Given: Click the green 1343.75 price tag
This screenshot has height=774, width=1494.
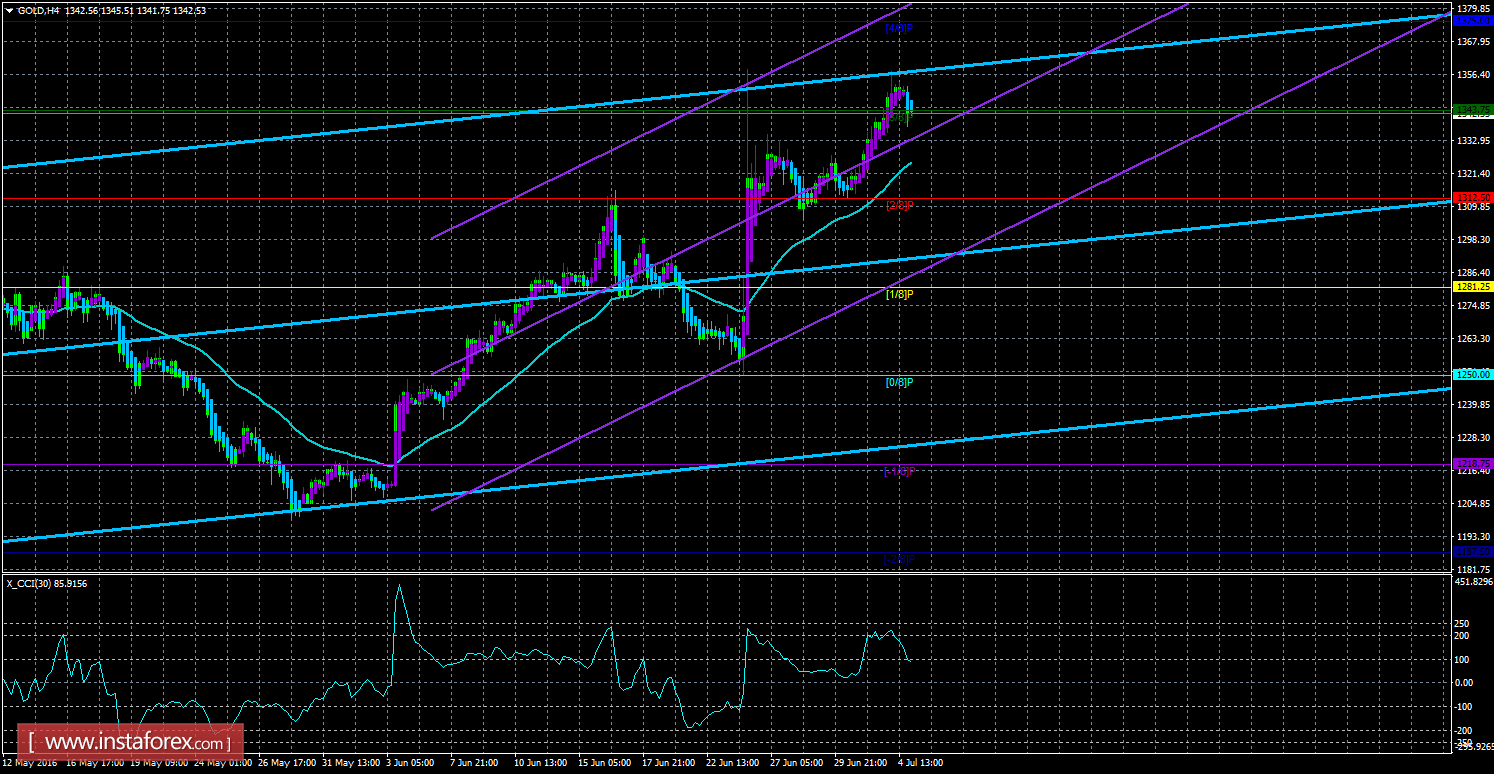Looking at the screenshot, I should pyautogui.click(x=1473, y=109).
